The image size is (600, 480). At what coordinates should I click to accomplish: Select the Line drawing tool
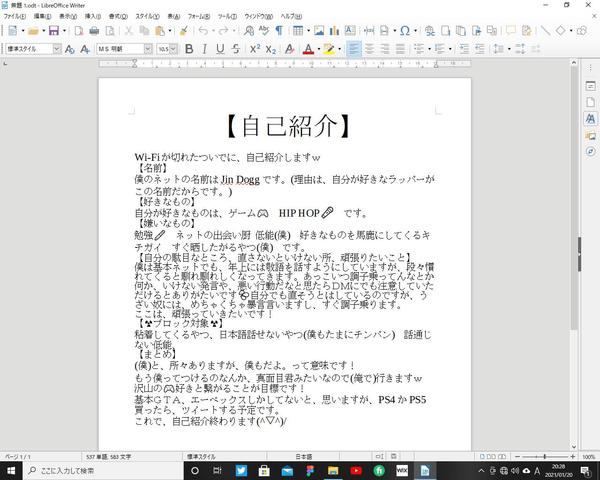coord(545,31)
